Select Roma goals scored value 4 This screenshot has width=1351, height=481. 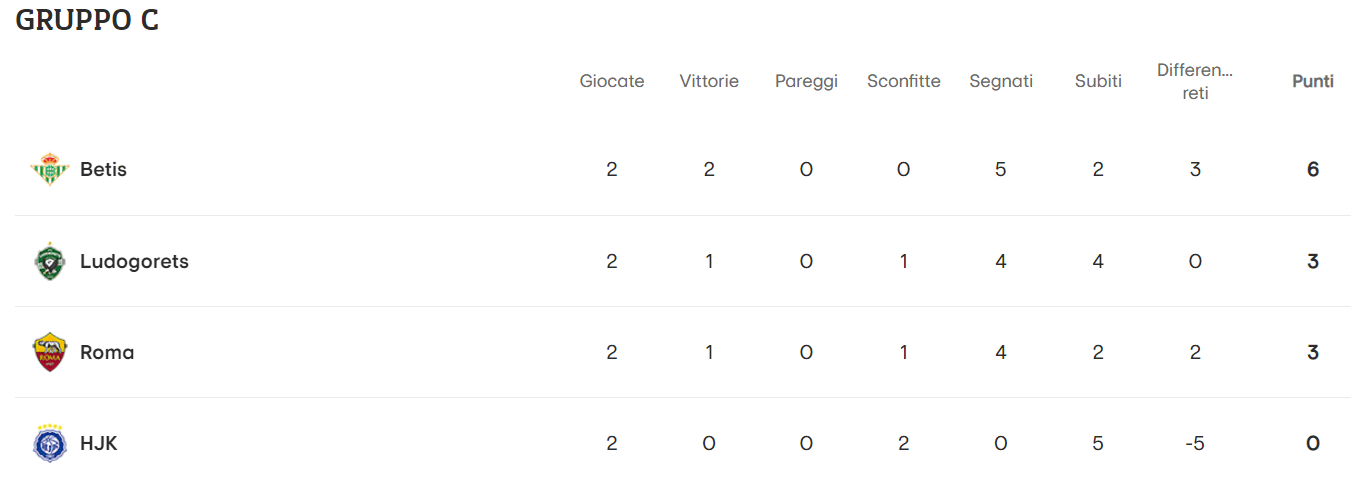click(x=1001, y=353)
